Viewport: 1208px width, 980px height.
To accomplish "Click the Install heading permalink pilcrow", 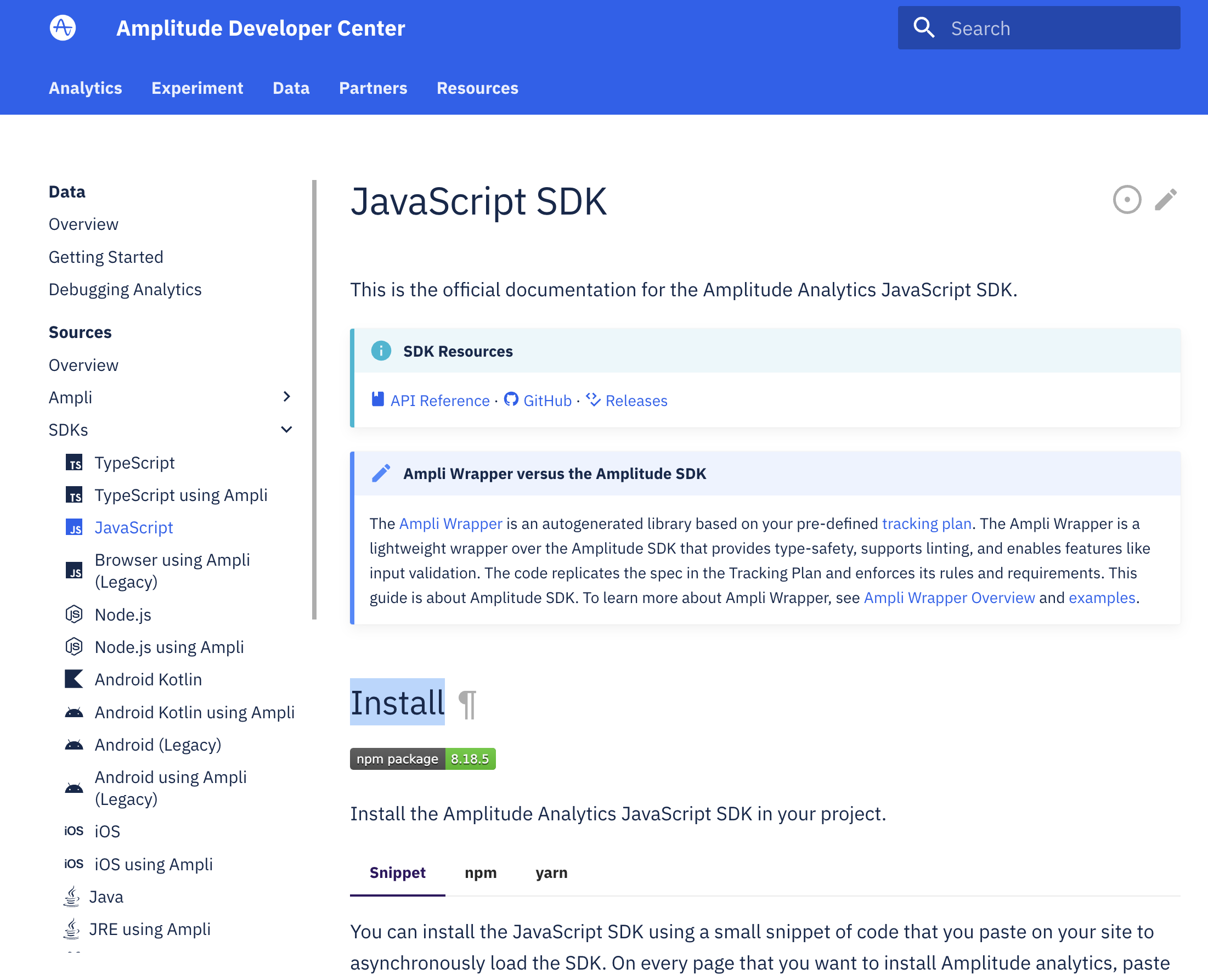I will tap(467, 704).
